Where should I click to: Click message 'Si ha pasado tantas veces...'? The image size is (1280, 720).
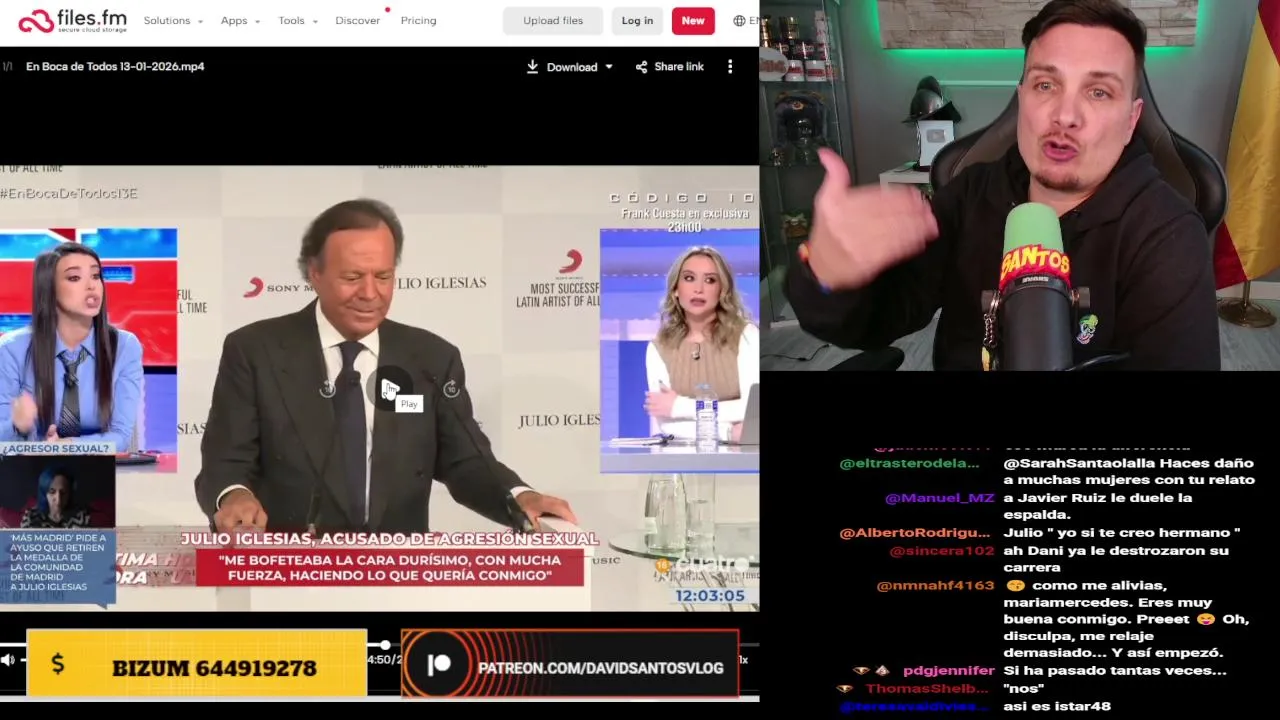1115,671
